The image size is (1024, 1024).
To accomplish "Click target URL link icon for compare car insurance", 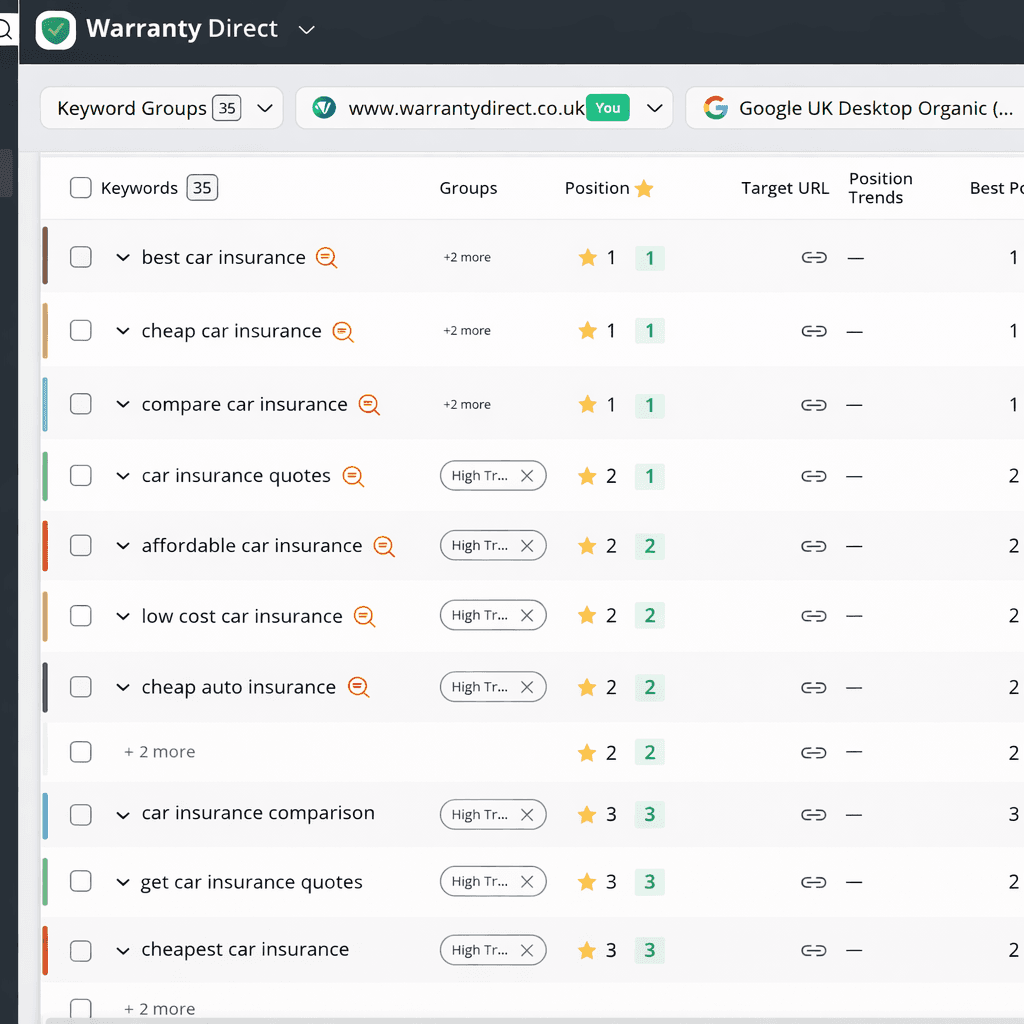I will [814, 406].
